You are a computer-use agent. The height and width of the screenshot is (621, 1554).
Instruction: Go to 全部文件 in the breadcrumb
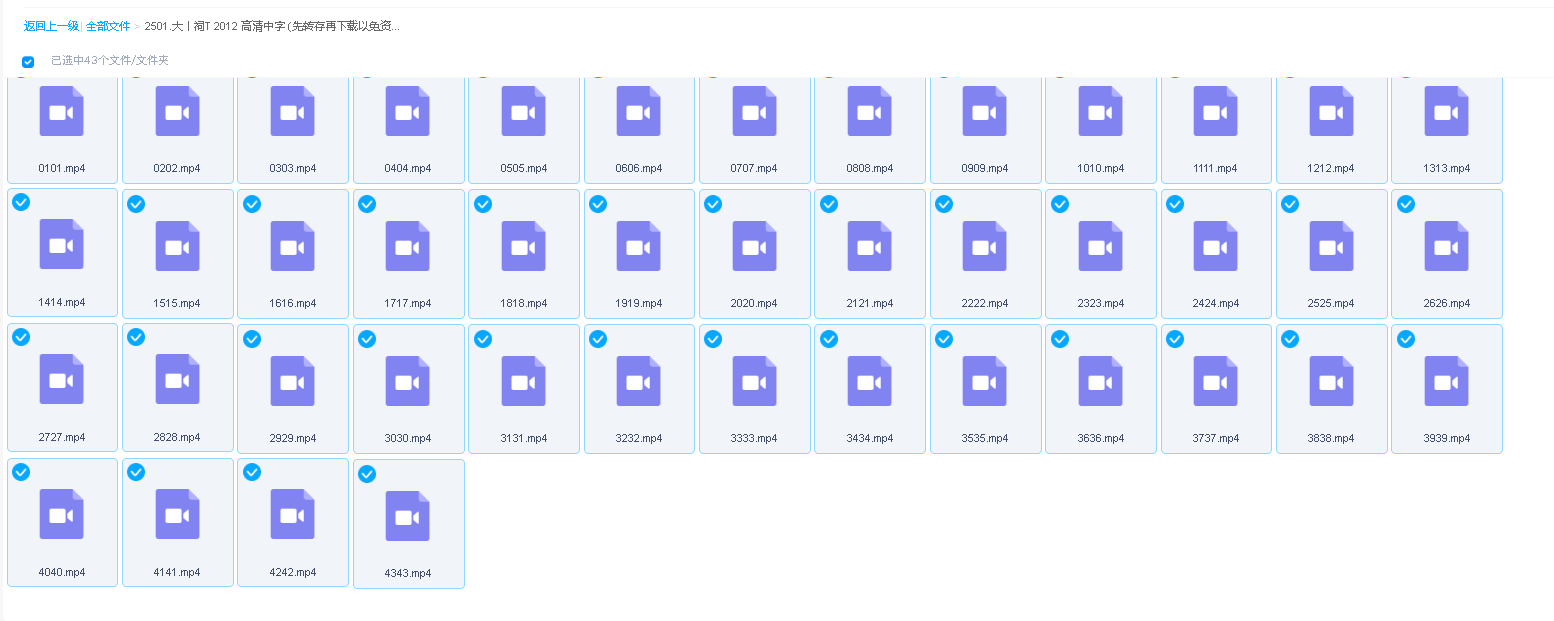point(108,26)
